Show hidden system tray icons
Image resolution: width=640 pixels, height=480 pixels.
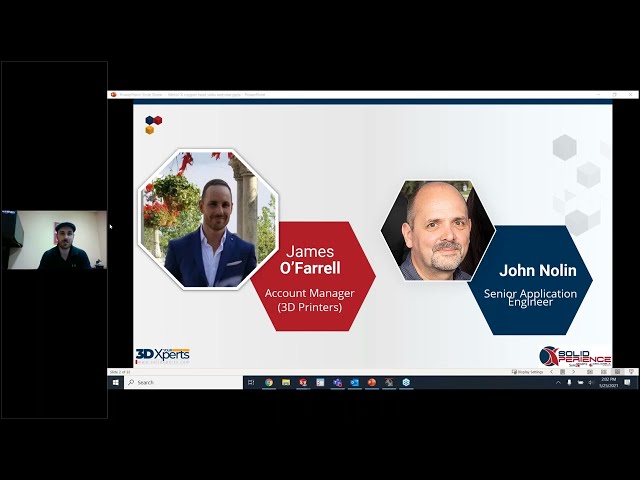pyautogui.click(x=558, y=382)
